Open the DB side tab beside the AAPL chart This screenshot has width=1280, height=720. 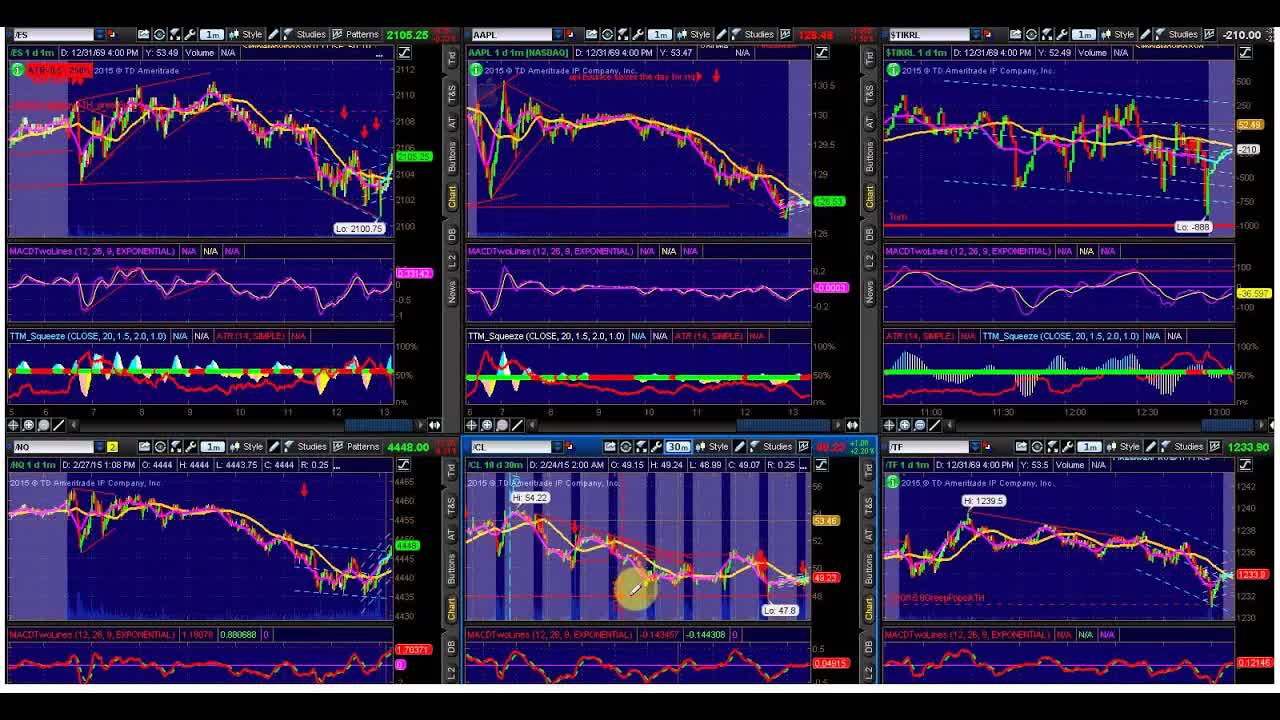tap(870, 233)
